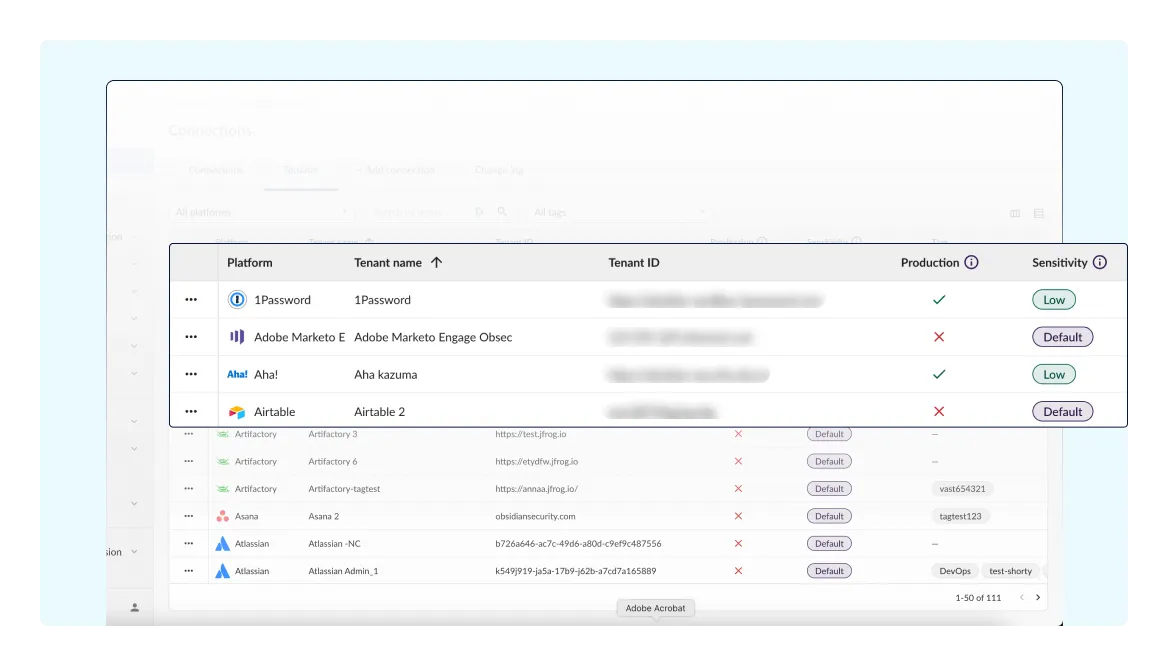Click the Default sensitivity badge for Airtable
1168x666 pixels.
point(1062,411)
